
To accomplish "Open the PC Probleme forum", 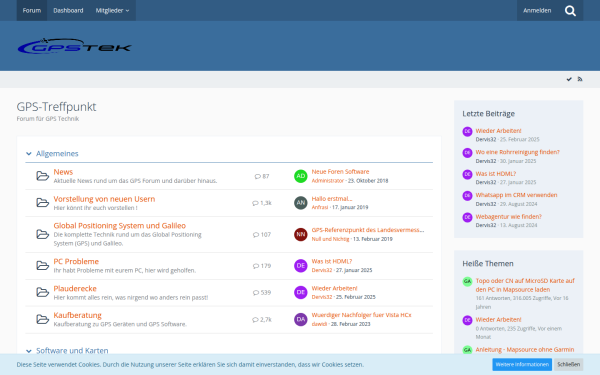I will (76, 262).
